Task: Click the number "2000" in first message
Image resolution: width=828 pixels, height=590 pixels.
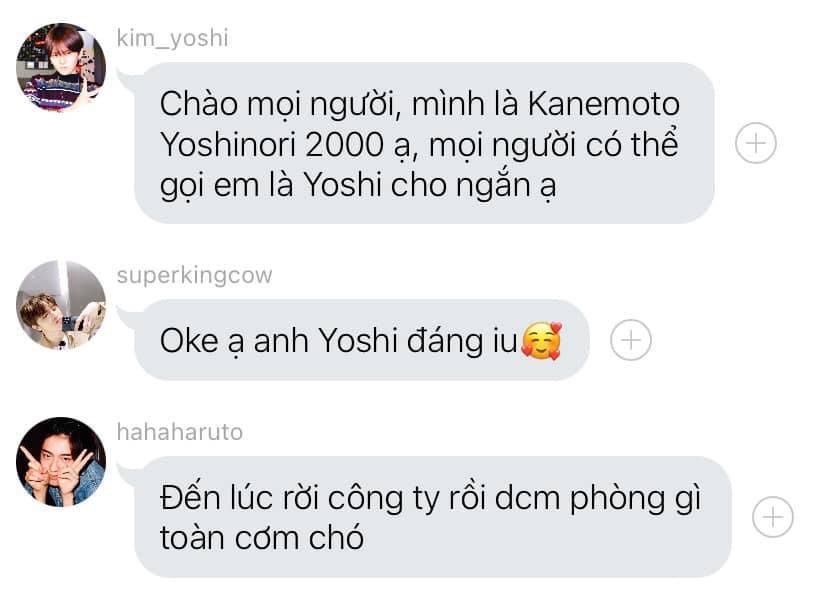Action: click(x=344, y=144)
